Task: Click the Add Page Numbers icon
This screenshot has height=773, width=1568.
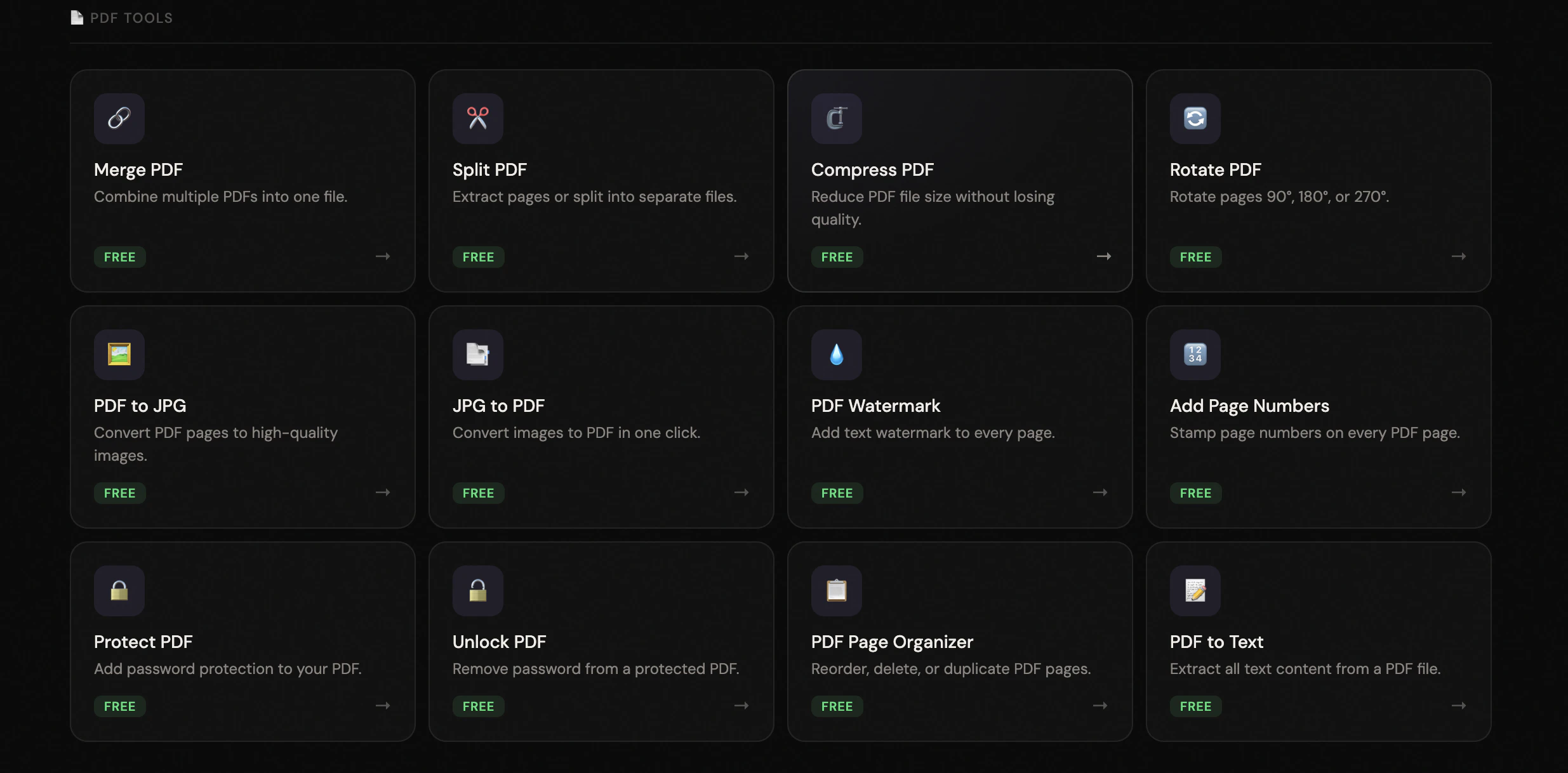Action: click(1195, 355)
